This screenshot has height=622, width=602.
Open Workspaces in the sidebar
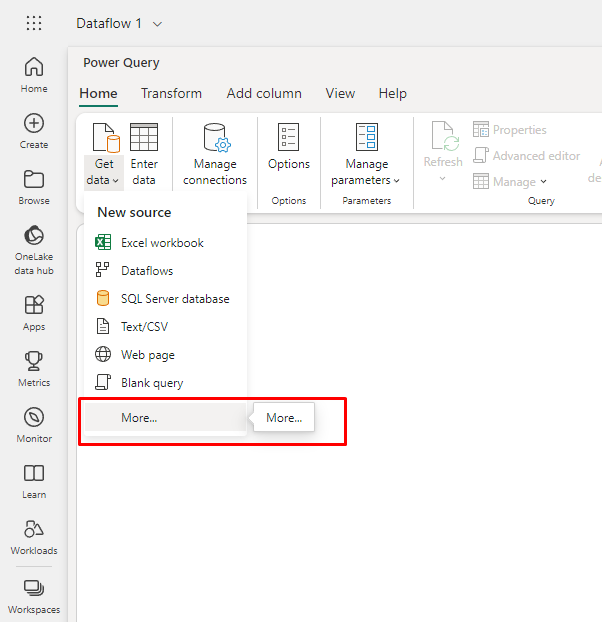34,596
